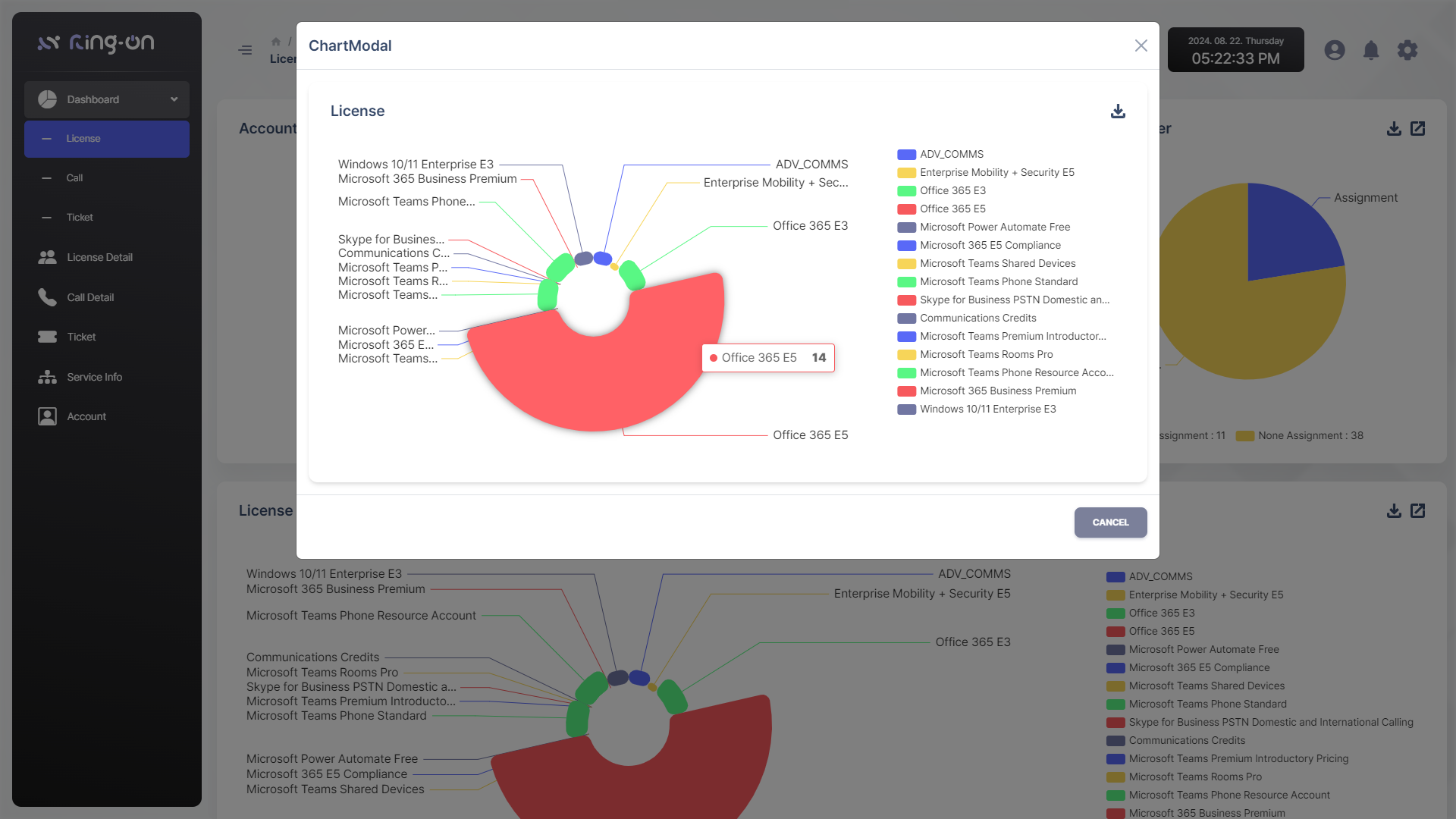Toggle Enterprise Mobility + Security E5 modal legend
The image size is (1456, 819).
tap(986, 173)
